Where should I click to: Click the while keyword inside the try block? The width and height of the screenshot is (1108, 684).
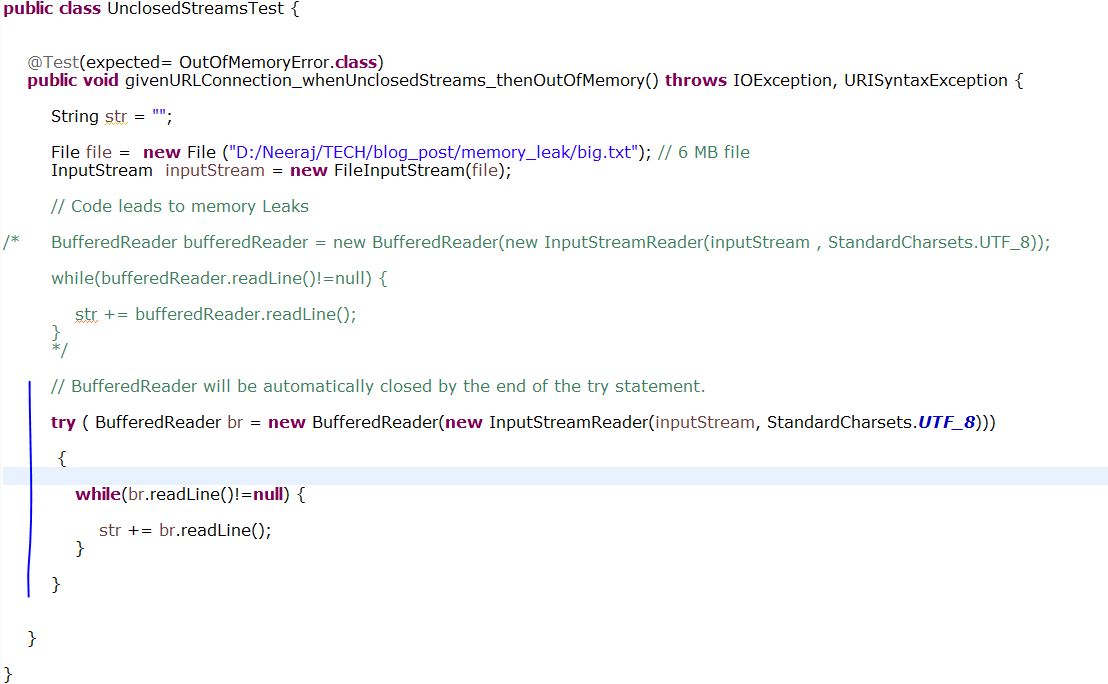tap(96, 494)
